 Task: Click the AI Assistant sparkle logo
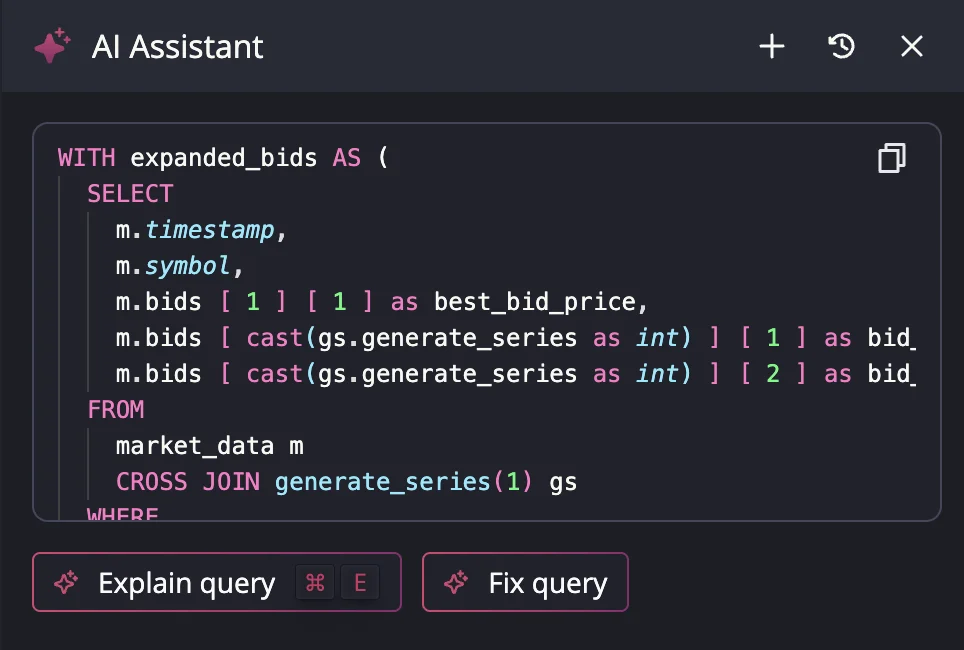51,45
